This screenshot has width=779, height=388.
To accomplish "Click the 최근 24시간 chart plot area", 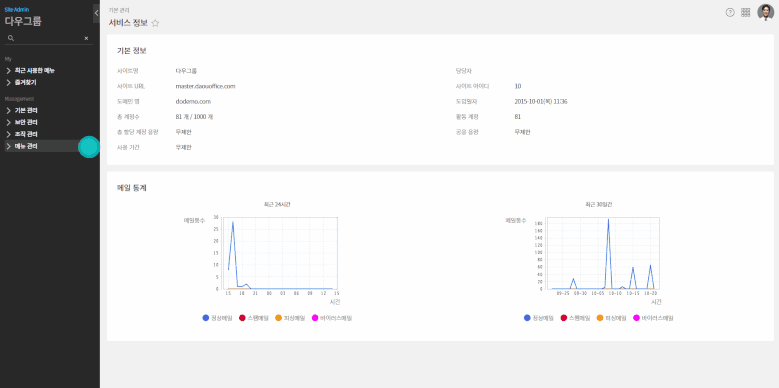I will 280,253.
